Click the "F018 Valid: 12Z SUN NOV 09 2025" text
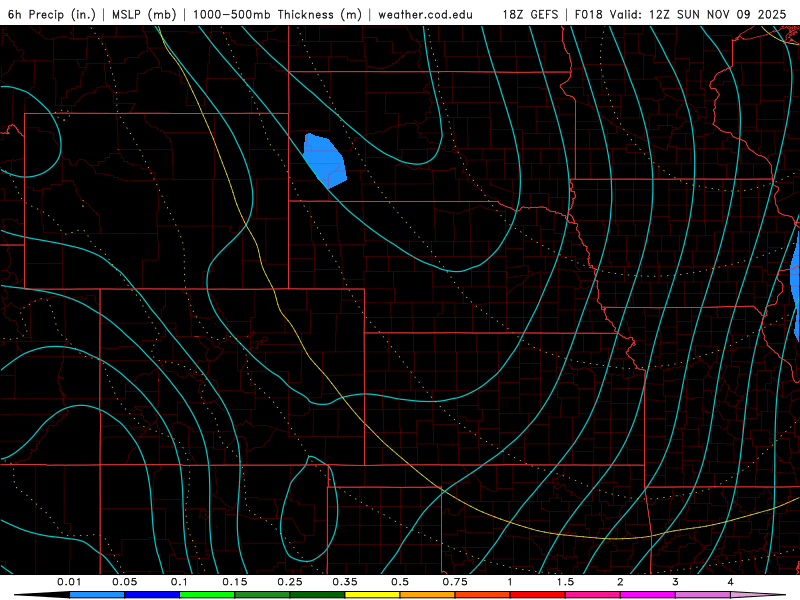The height and width of the screenshot is (600, 800). pos(680,14)
